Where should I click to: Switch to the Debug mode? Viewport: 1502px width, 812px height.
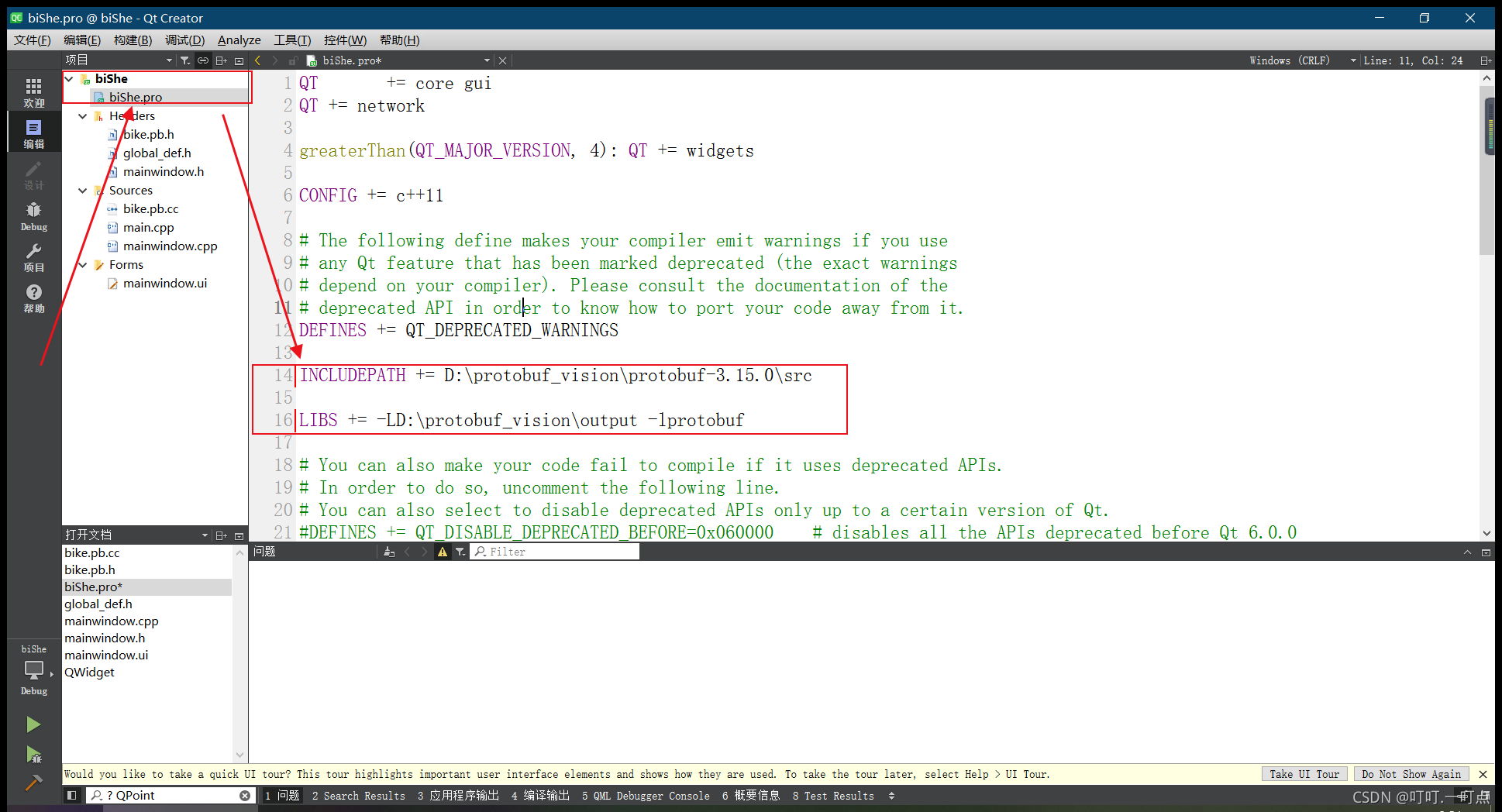pos(33,216)
